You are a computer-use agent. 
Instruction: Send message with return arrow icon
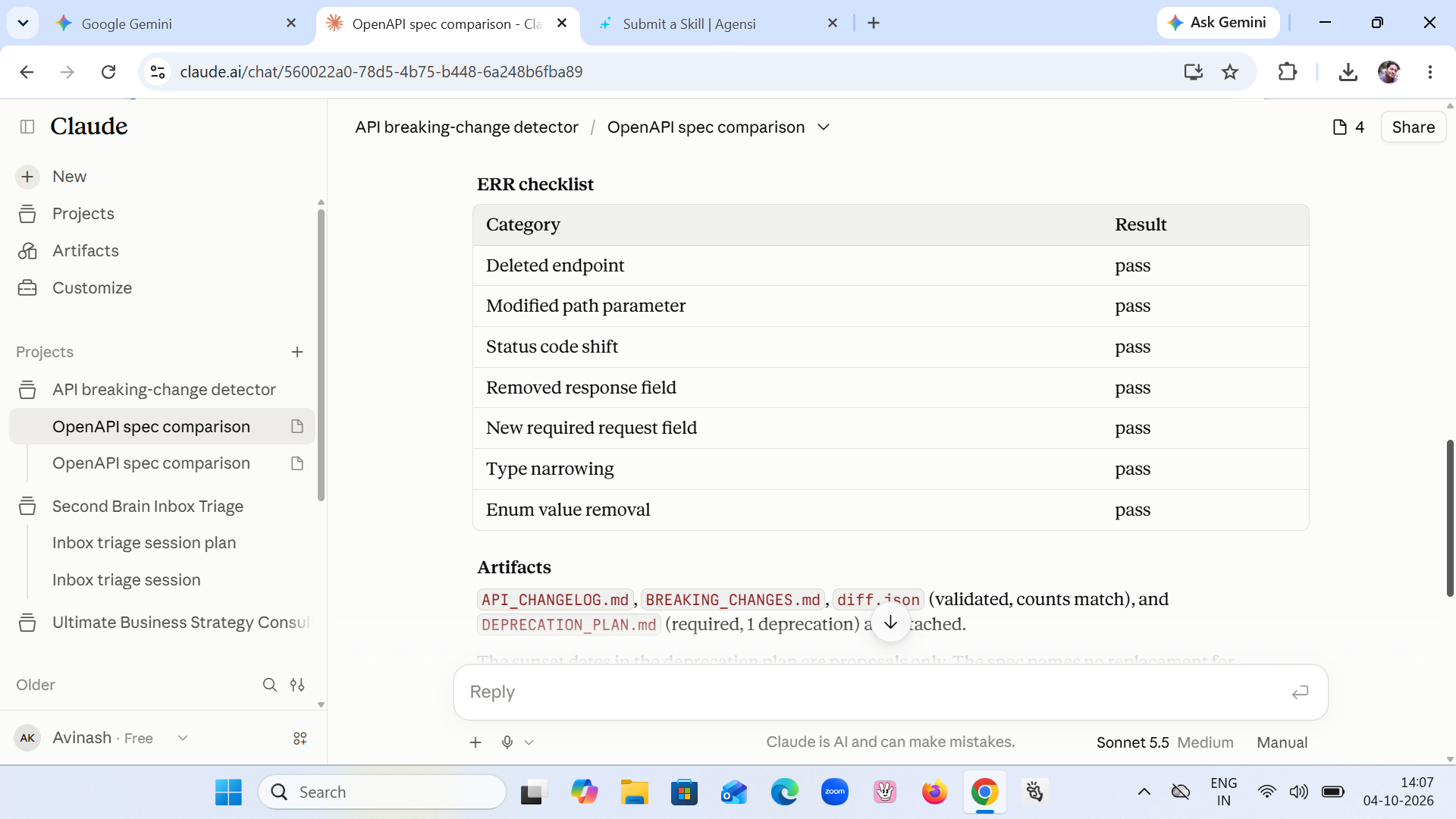(x=1300, y=692)
